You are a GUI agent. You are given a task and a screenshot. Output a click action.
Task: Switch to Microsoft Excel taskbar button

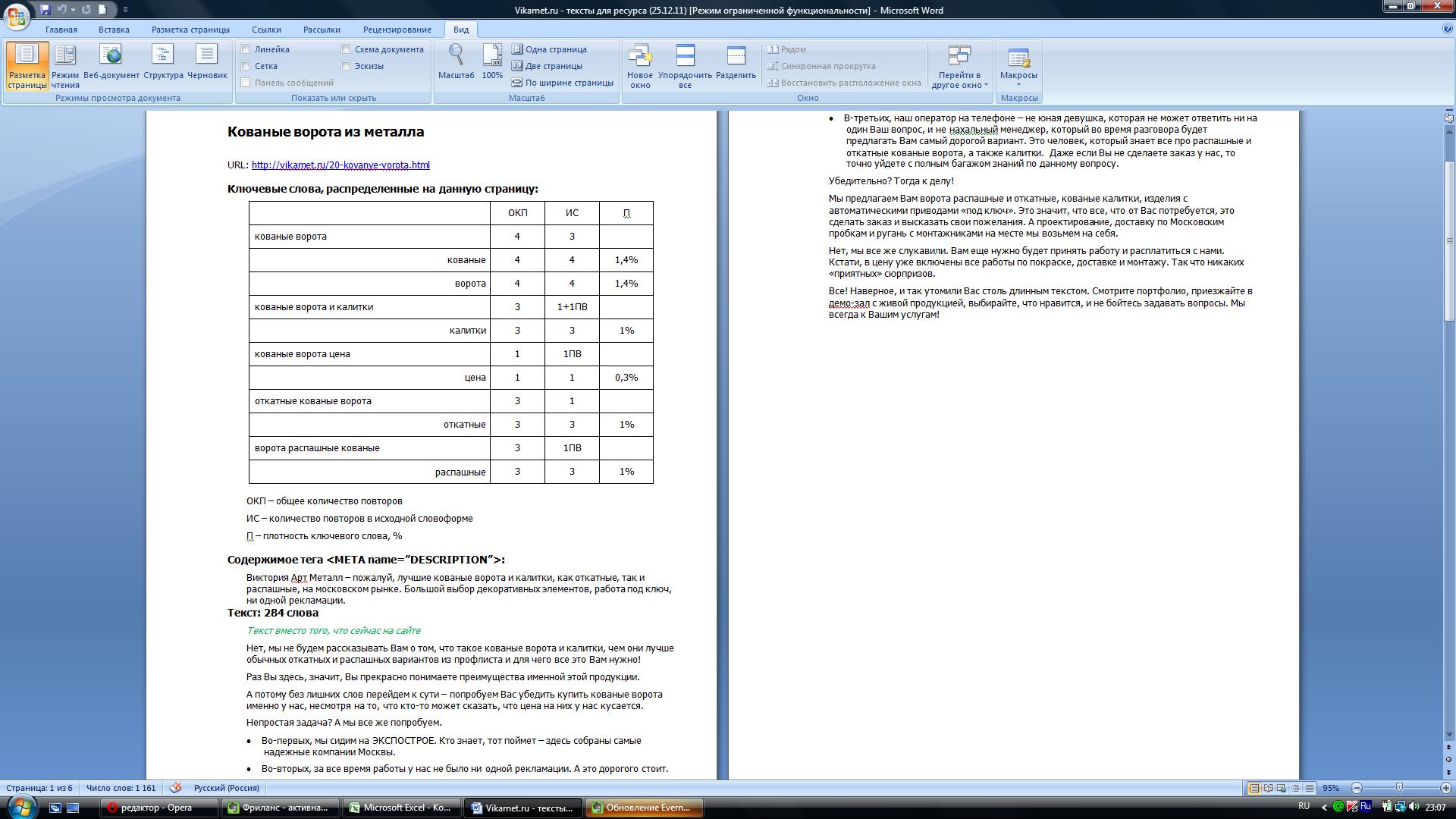click(x=401, y=808)
